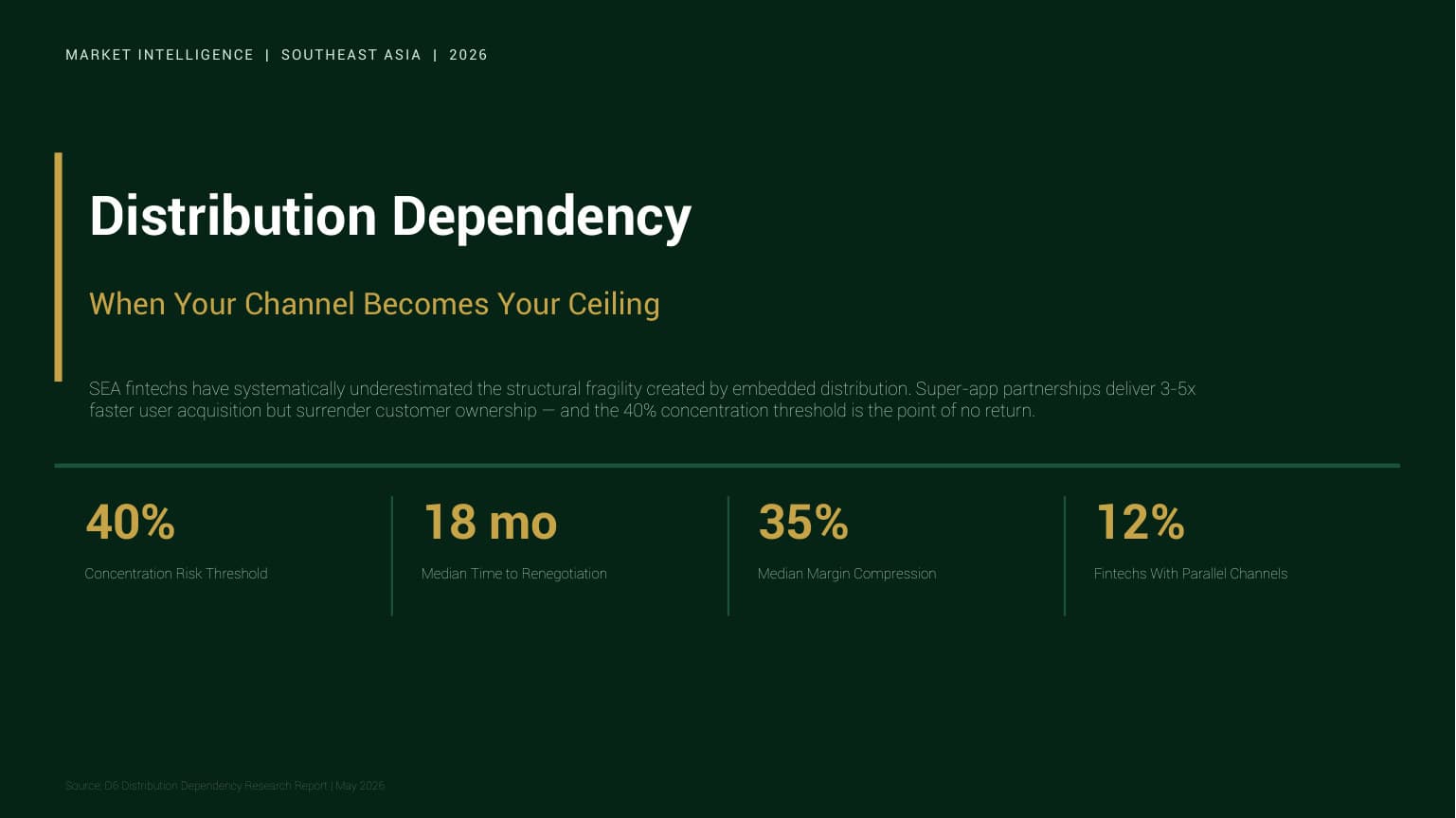Click the 12% statistic figure

coord(1140,522)
